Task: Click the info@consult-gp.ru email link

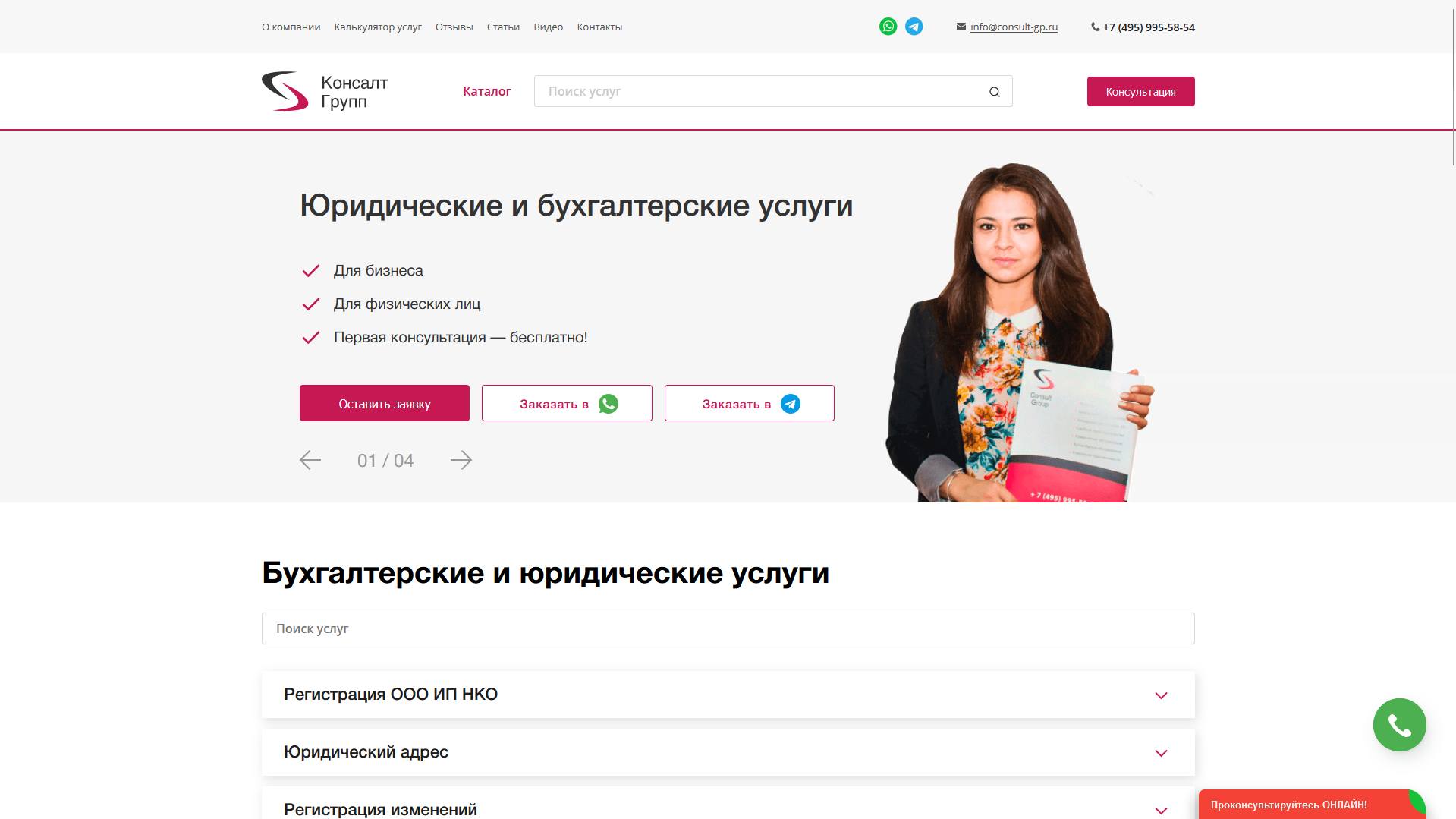Action: 1014,27
